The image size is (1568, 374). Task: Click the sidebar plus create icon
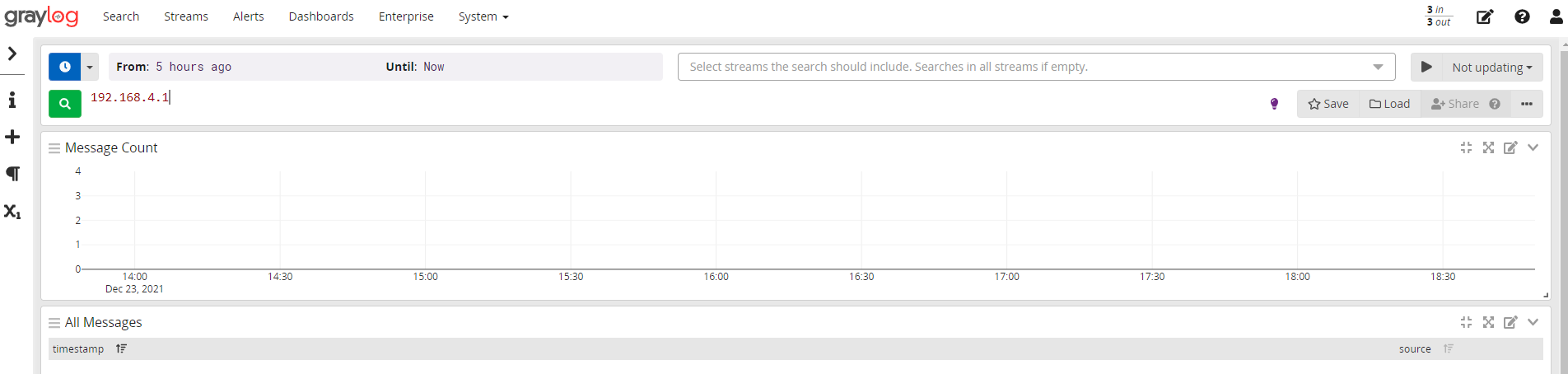tap(12, 137)
